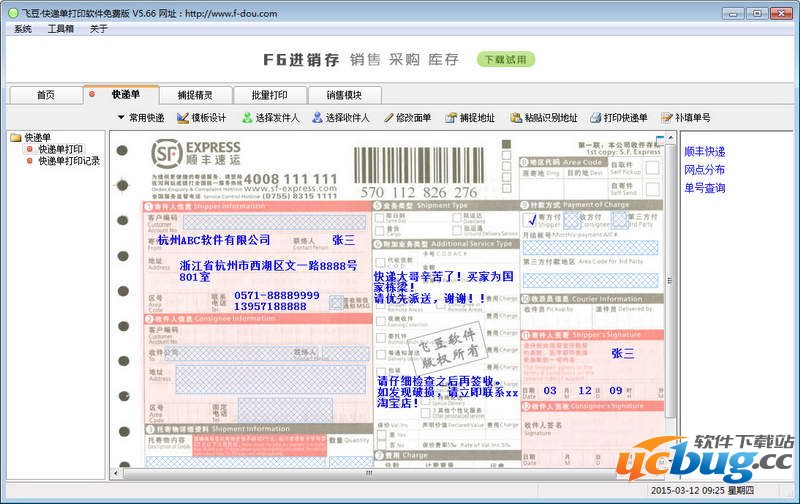Open the 工具箱 menu
This screenshot has height=504, width=800.
[61, 29]
